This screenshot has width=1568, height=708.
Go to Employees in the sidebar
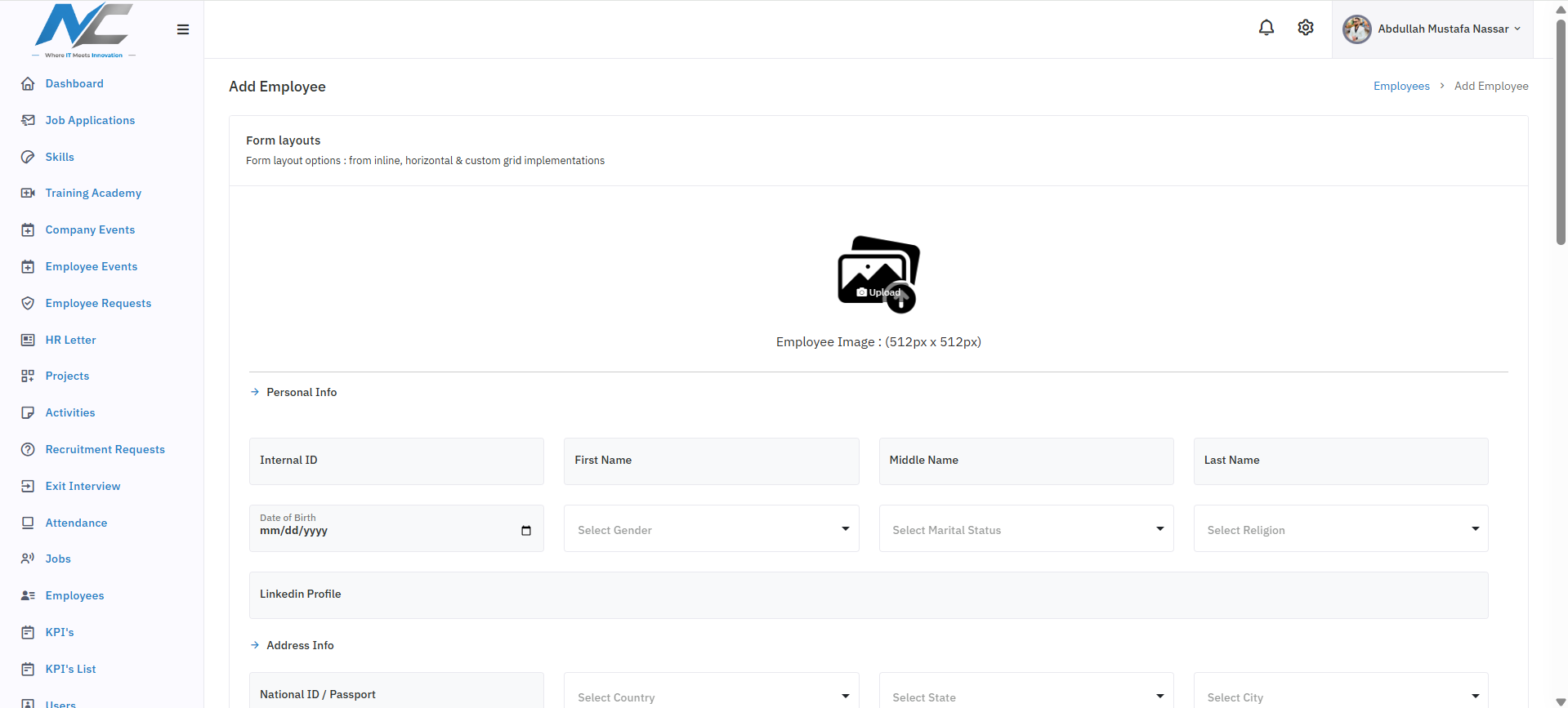pos(74,595)
